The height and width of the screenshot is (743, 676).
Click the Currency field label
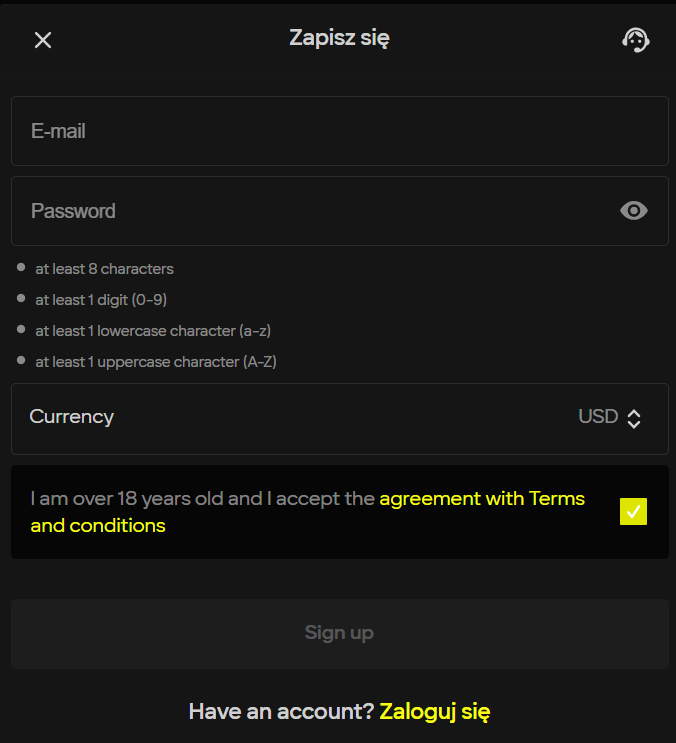(72, 417)
